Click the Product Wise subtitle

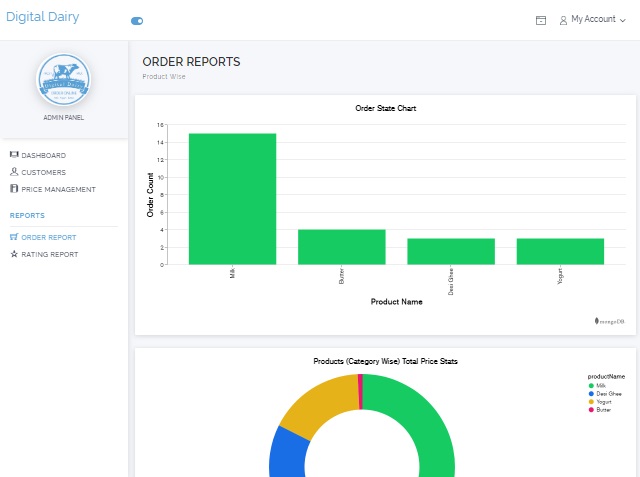[164, 77]
